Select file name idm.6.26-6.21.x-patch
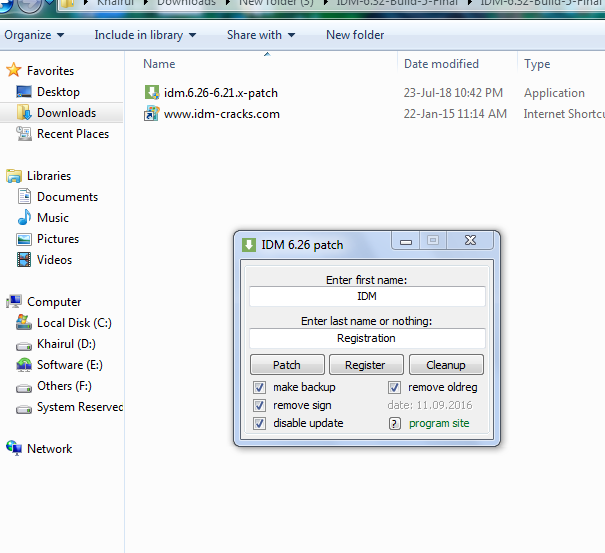The image size is (605, 553). [221, 93]
